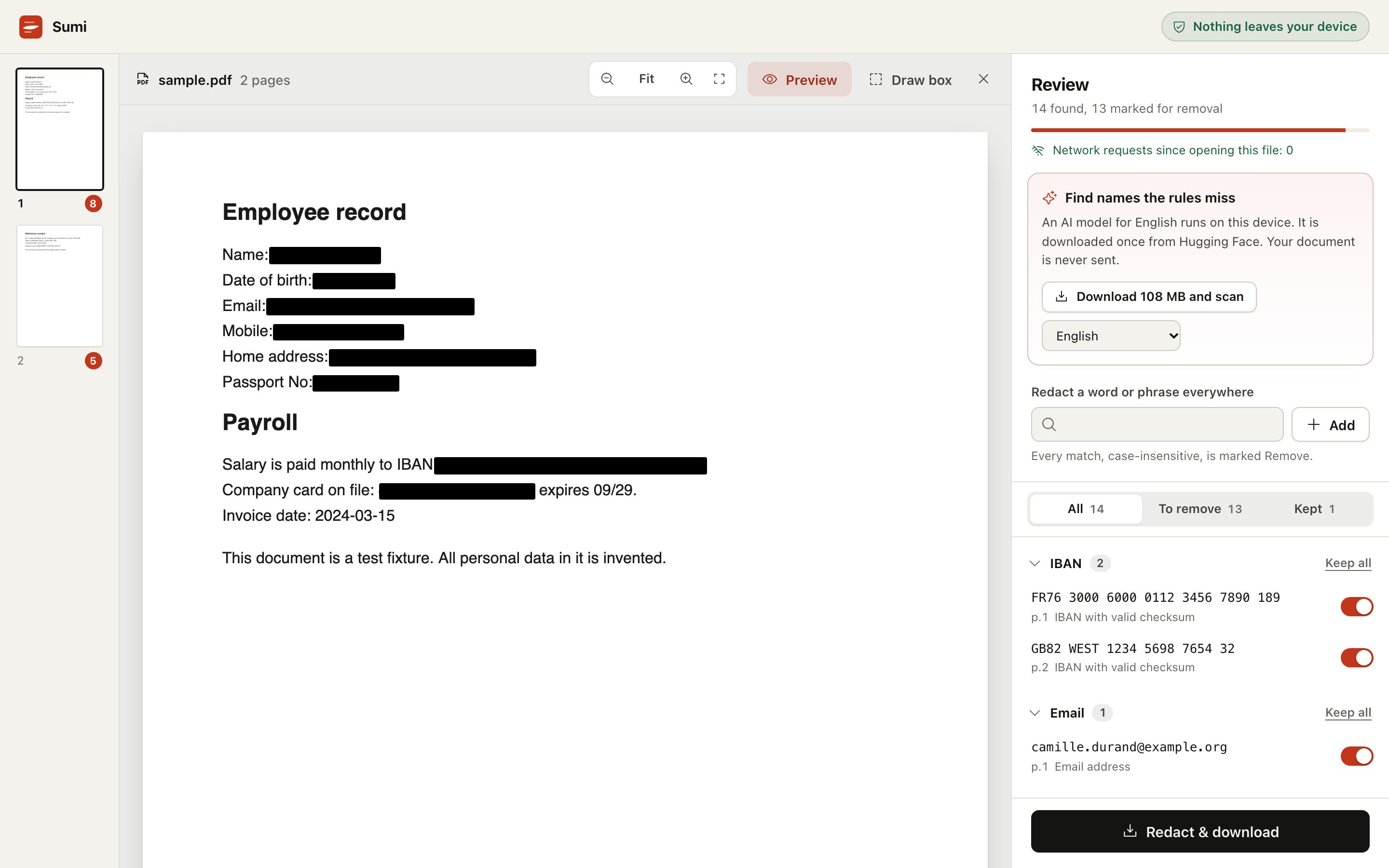Click the redacted company card number

[x=457, y=491]
